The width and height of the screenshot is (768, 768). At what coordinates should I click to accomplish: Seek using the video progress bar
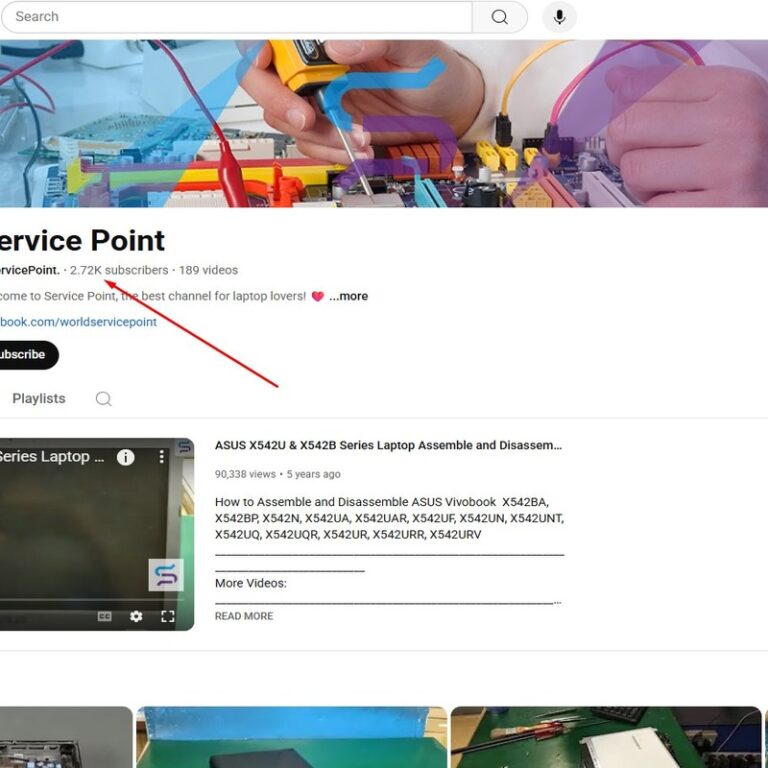pyautogui.click(x=90, y=602)
